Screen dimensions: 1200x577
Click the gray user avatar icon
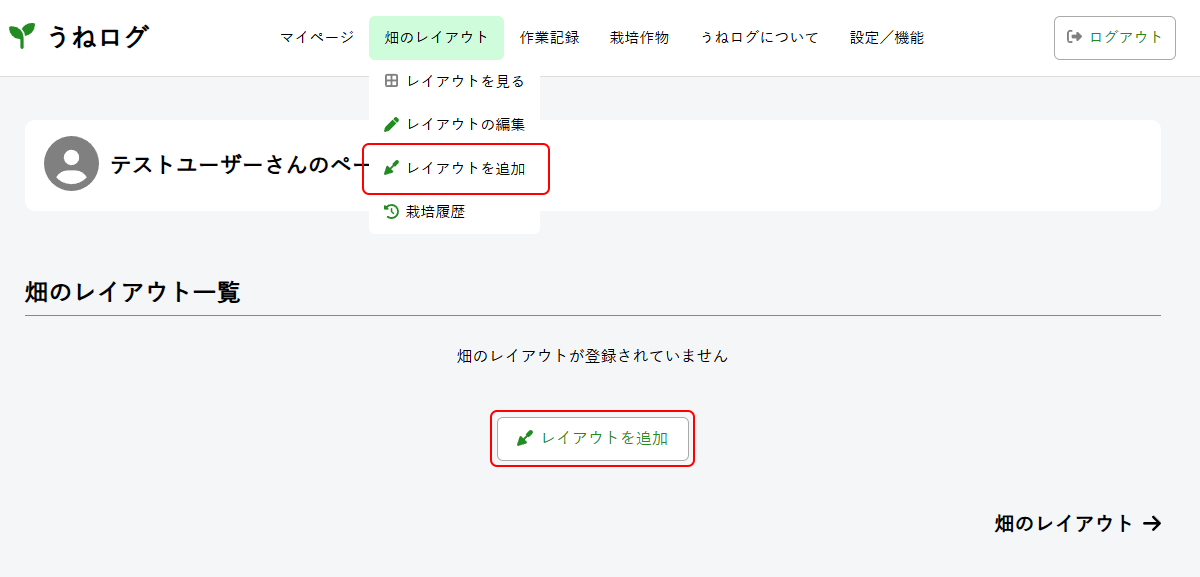pos(71,164)
